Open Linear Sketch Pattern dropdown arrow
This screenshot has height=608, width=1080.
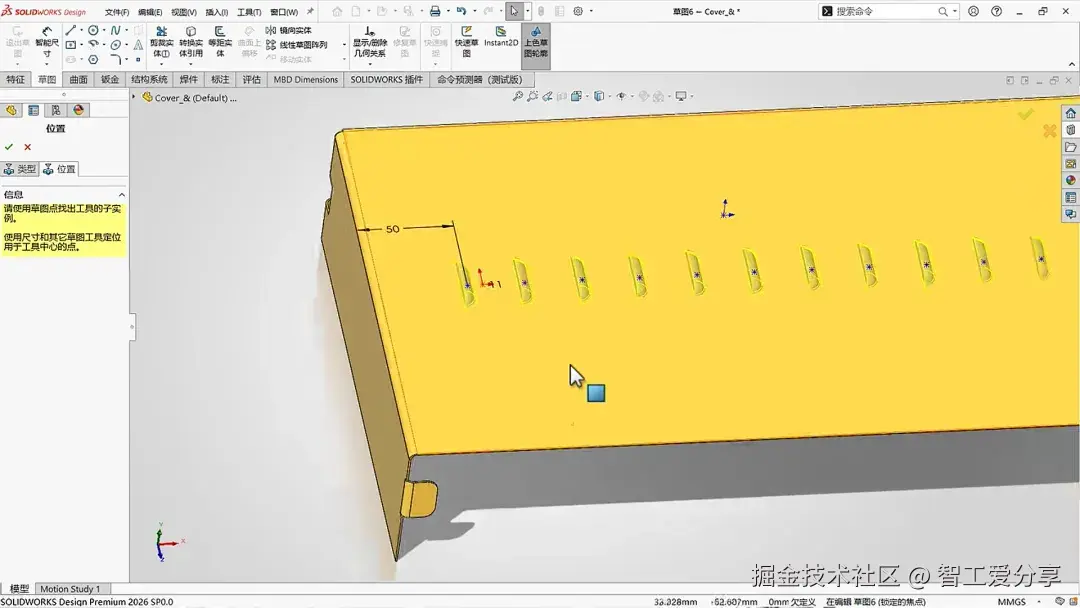click(344, 45)
